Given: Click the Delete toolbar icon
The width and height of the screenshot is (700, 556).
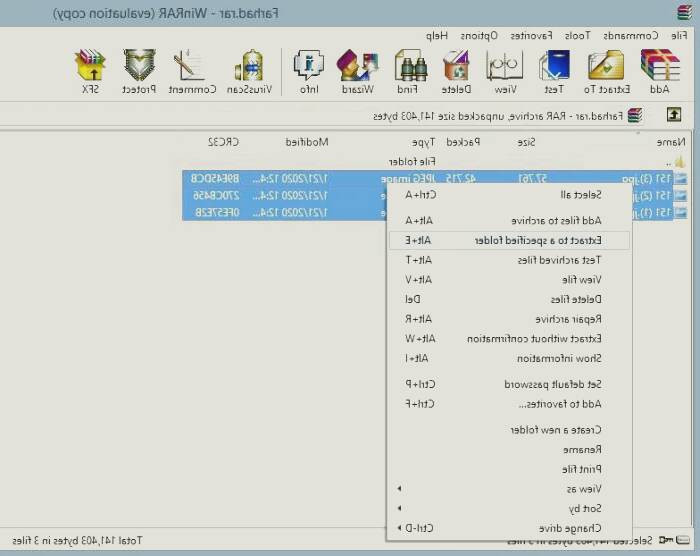Looking at the screenshot, I should pos(456,70).
